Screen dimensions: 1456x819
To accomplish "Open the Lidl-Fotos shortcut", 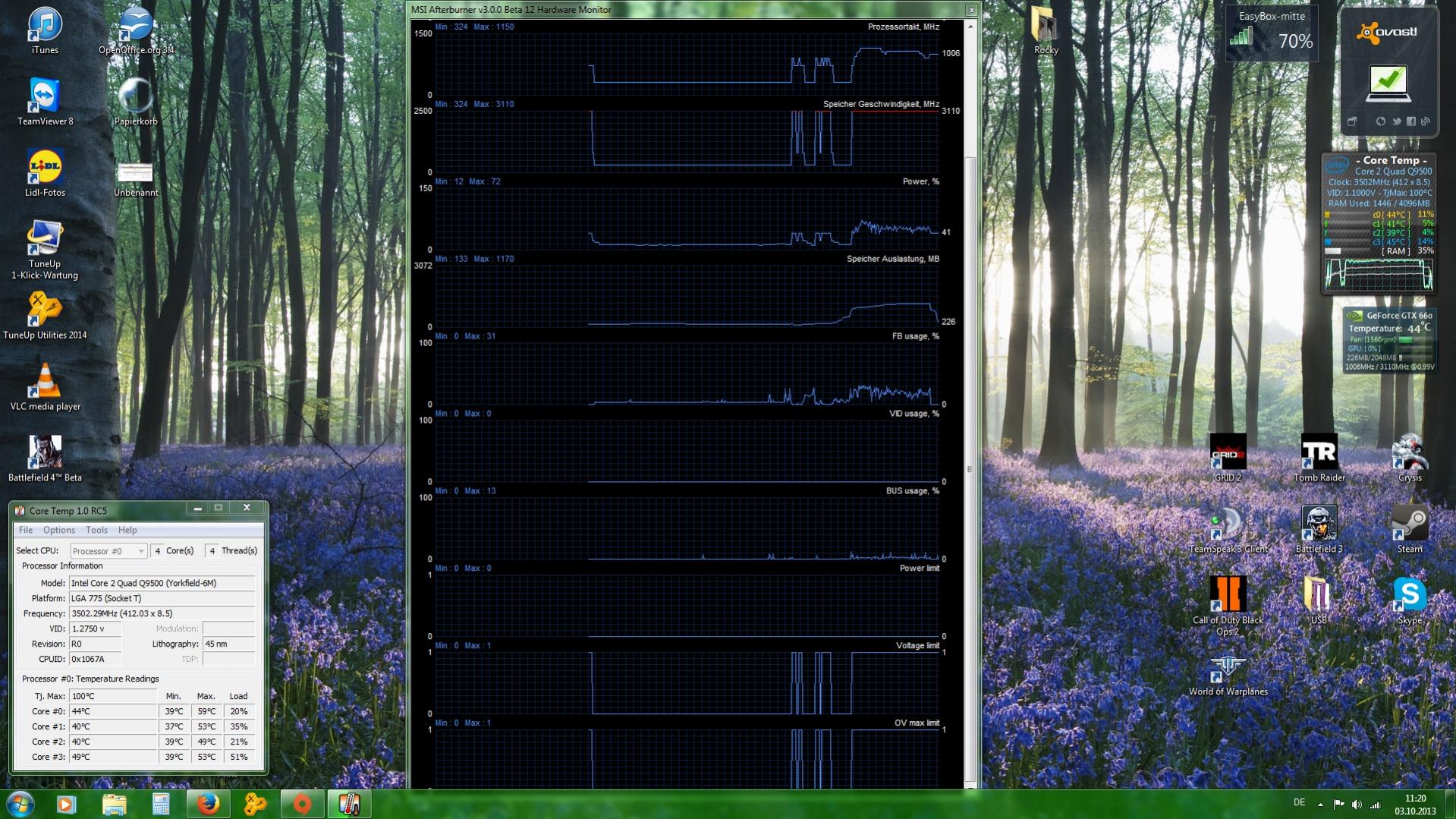I will (x=45, y=174).
